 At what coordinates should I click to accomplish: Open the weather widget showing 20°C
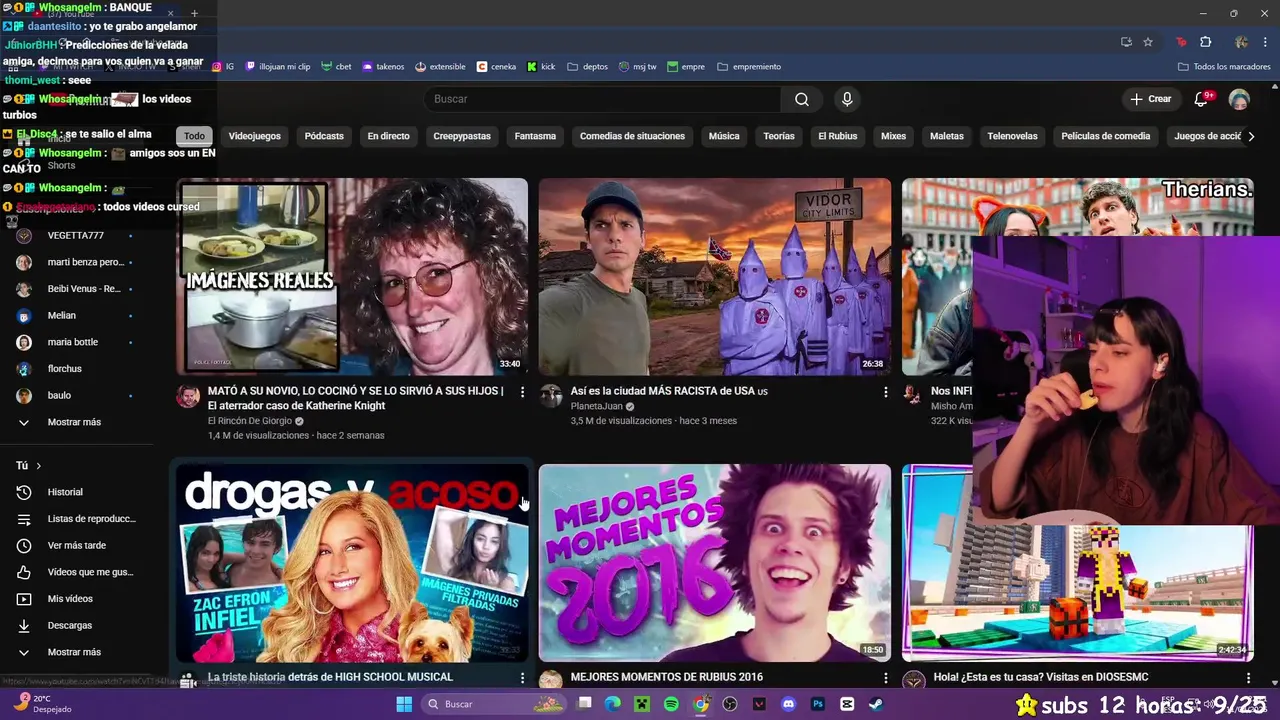point(42,704)
